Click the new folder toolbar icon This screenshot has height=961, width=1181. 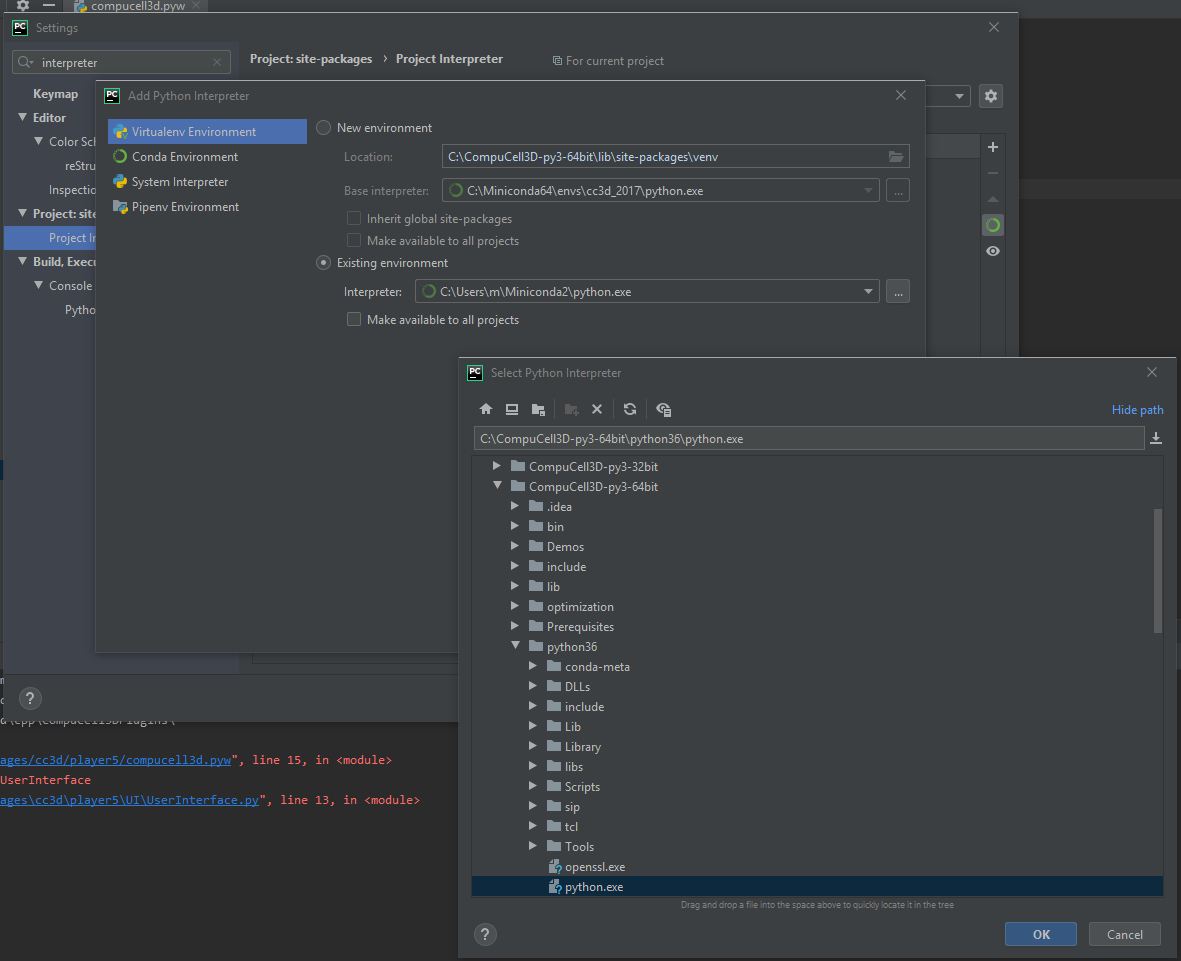tap(572, 409)
